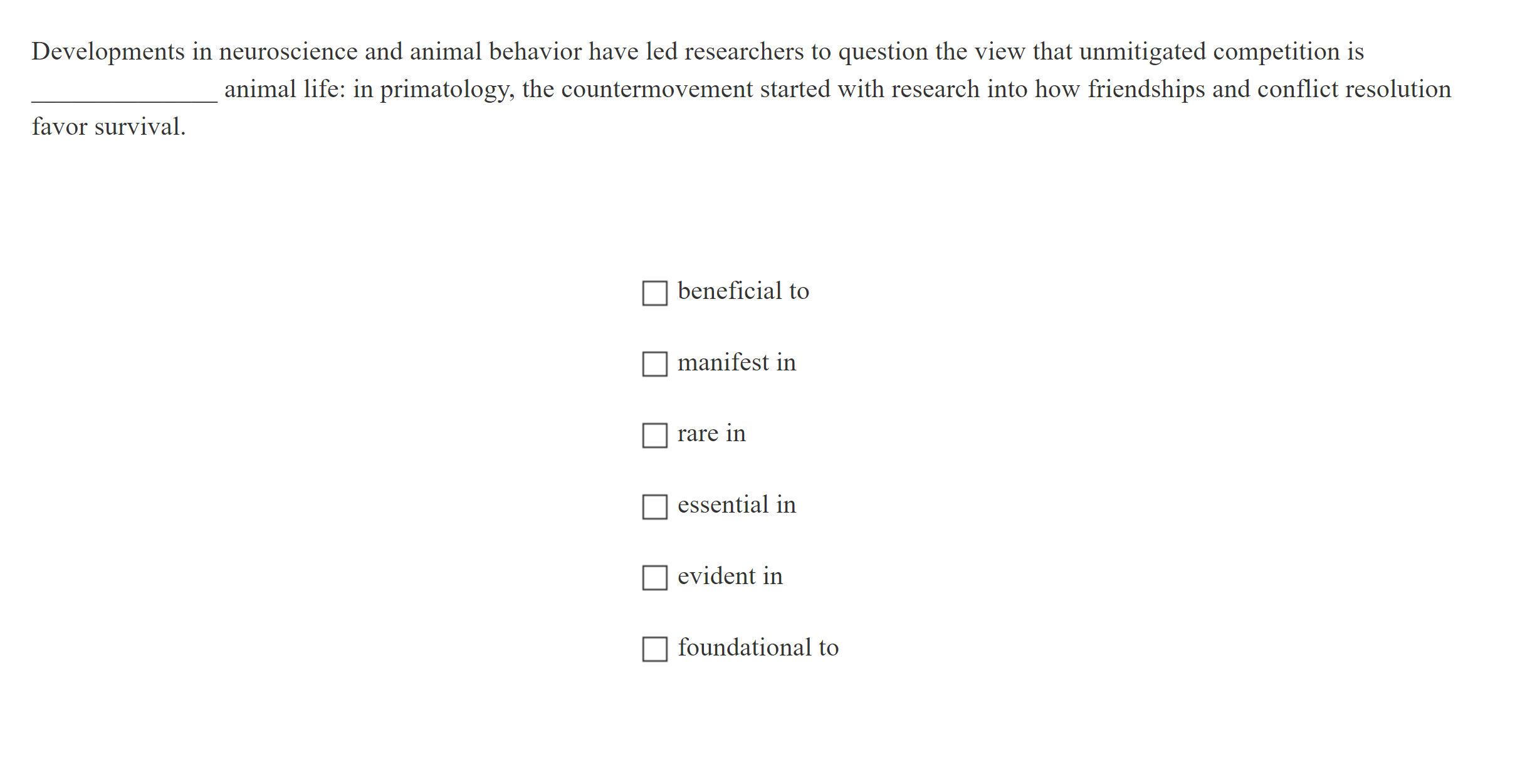The image size is (1515, 784).
Task: Click the "foundational to" option label
Action: coord(757,648)
